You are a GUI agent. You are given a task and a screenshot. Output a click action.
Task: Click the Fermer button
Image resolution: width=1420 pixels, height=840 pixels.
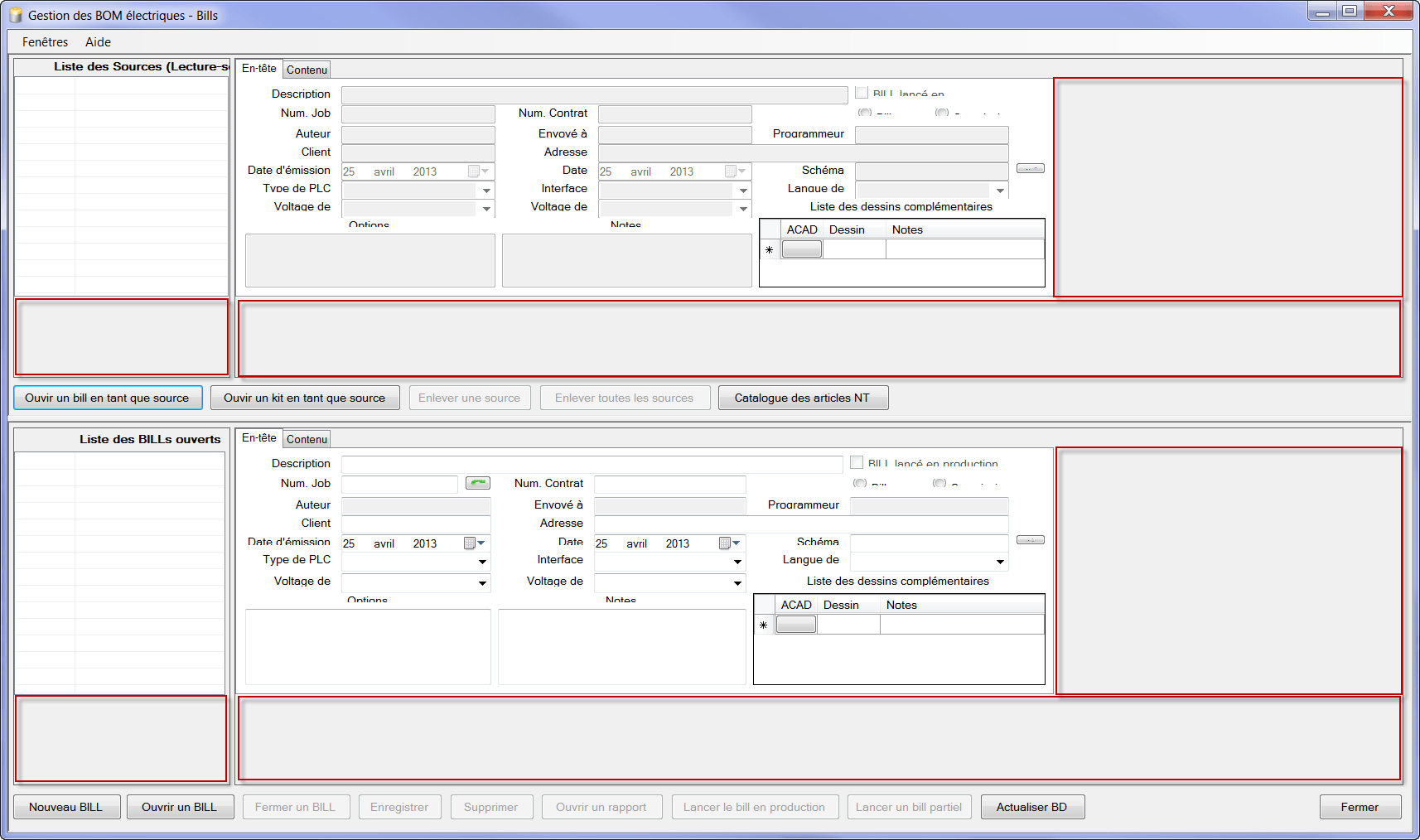coord(1360,807)
